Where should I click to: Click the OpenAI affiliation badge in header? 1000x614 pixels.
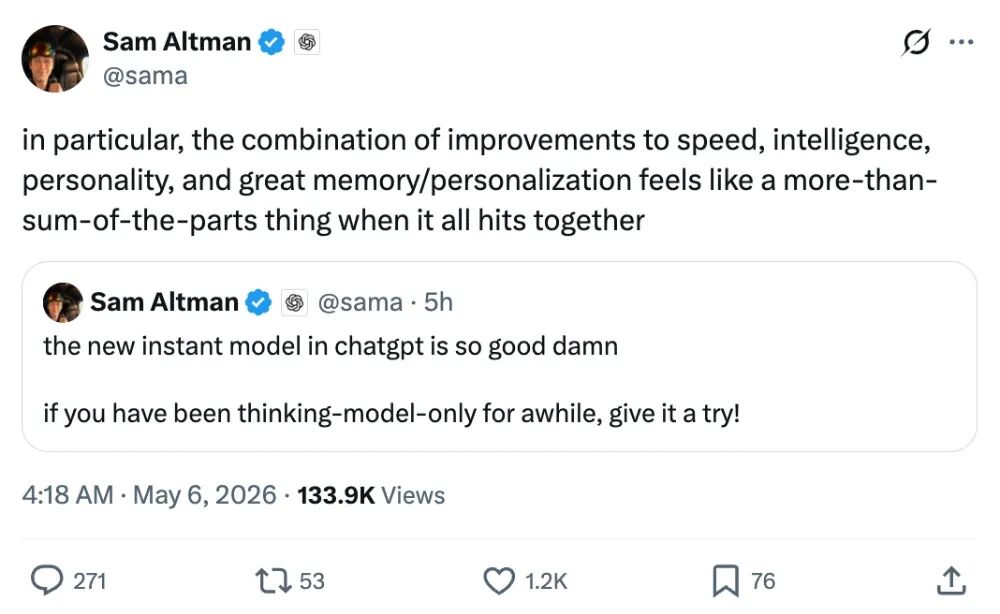307,42
